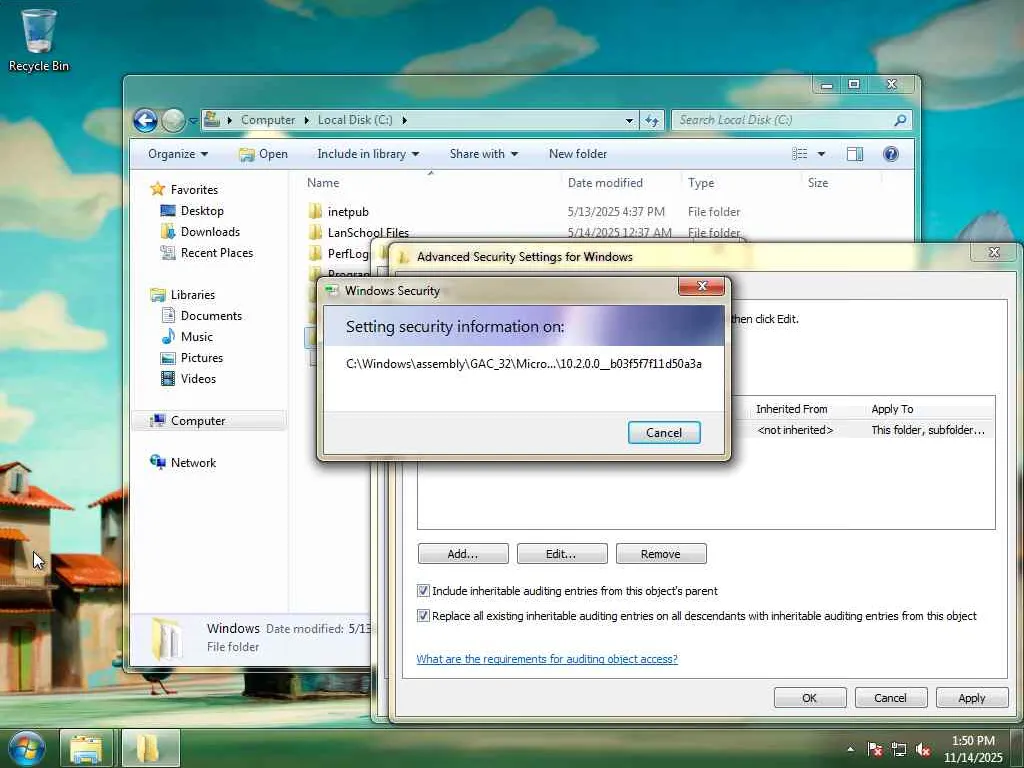
Task: Open the Explorer taskbar icon
Action: (86, 748)
